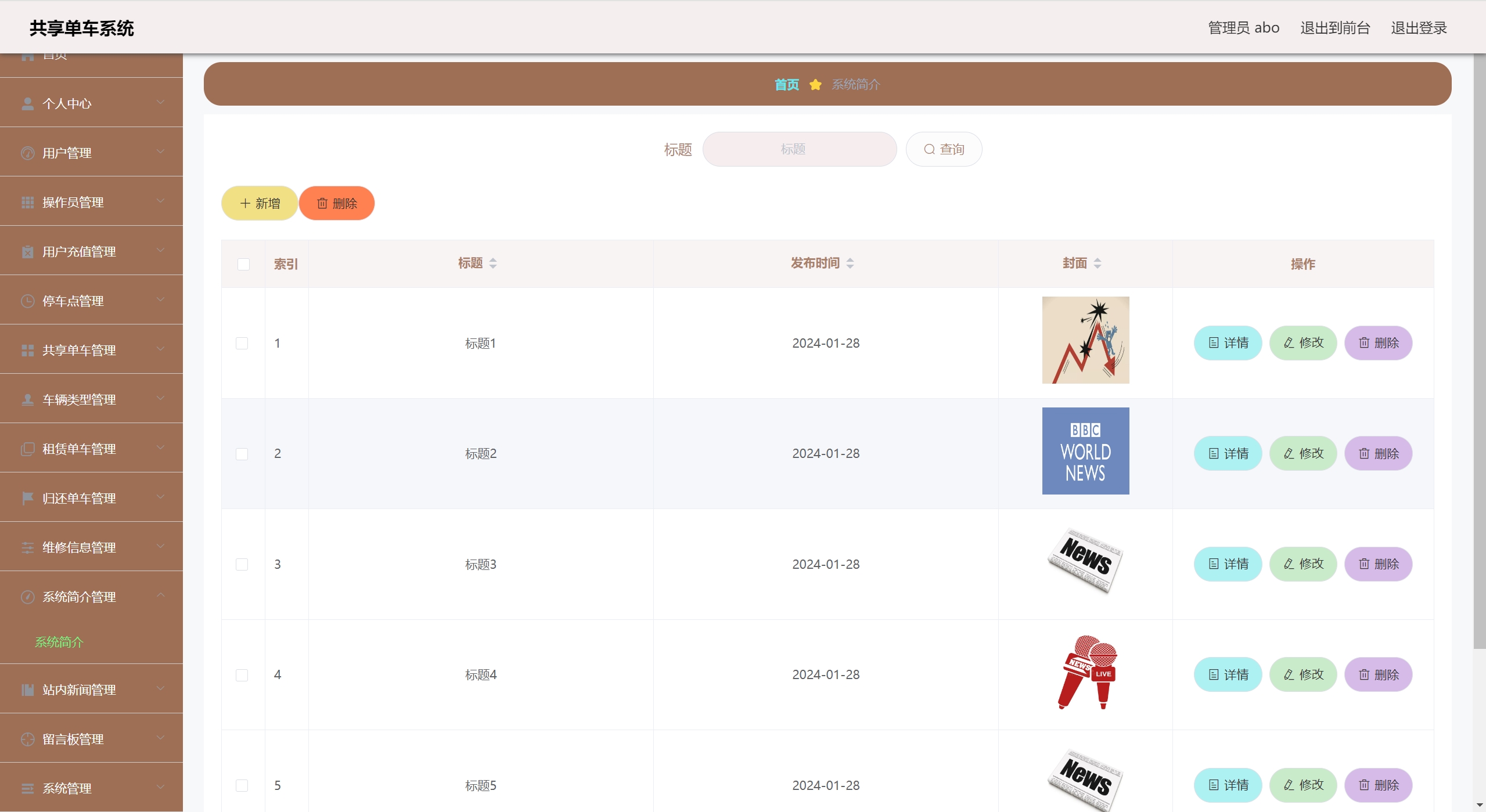The width and height of the screenshot is (1486, 812).
Task: Click the user icon beside 个人中心
Action: tap(27, 104)
